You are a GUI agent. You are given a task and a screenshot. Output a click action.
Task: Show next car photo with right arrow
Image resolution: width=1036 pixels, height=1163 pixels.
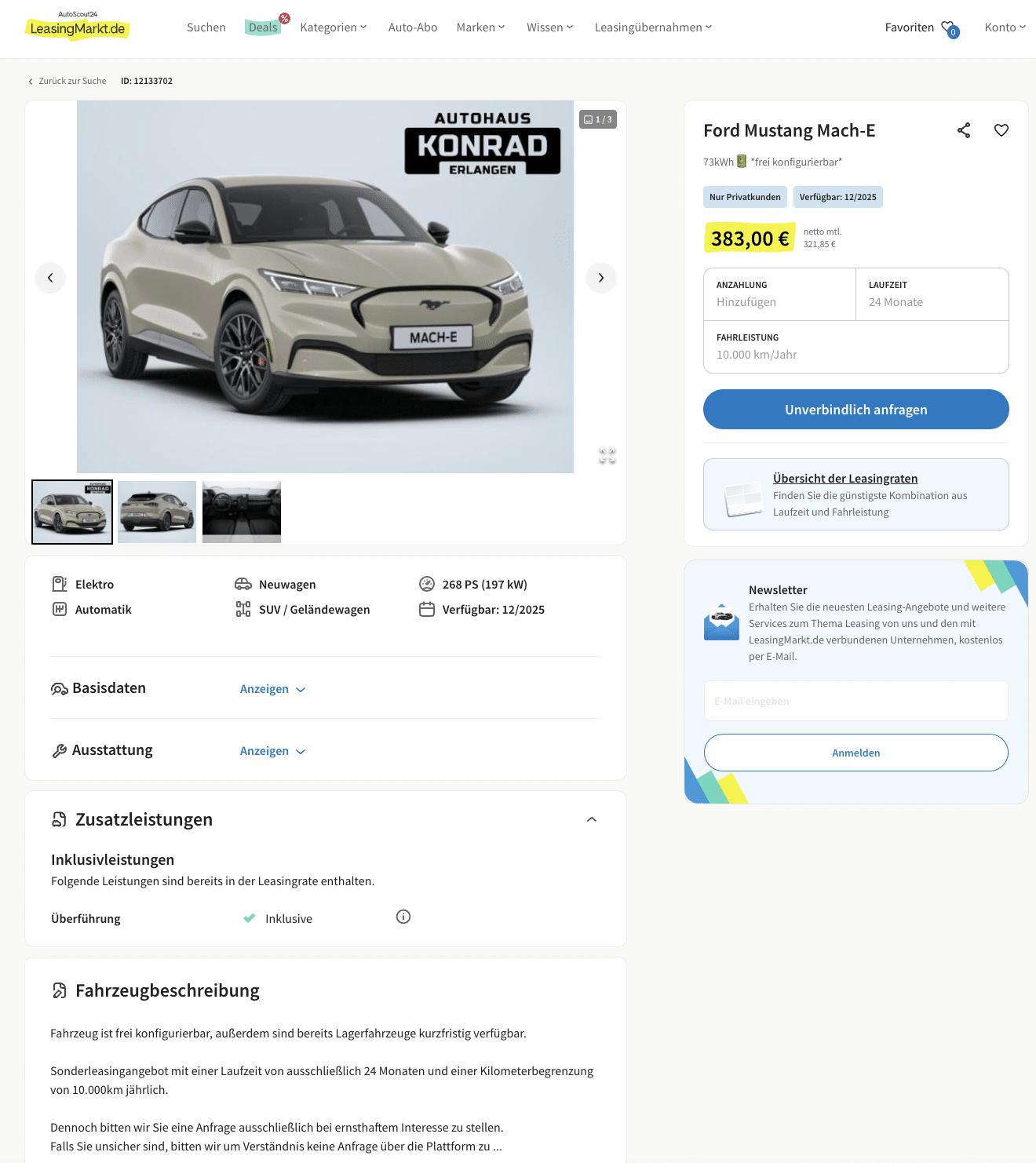(601, 278)
